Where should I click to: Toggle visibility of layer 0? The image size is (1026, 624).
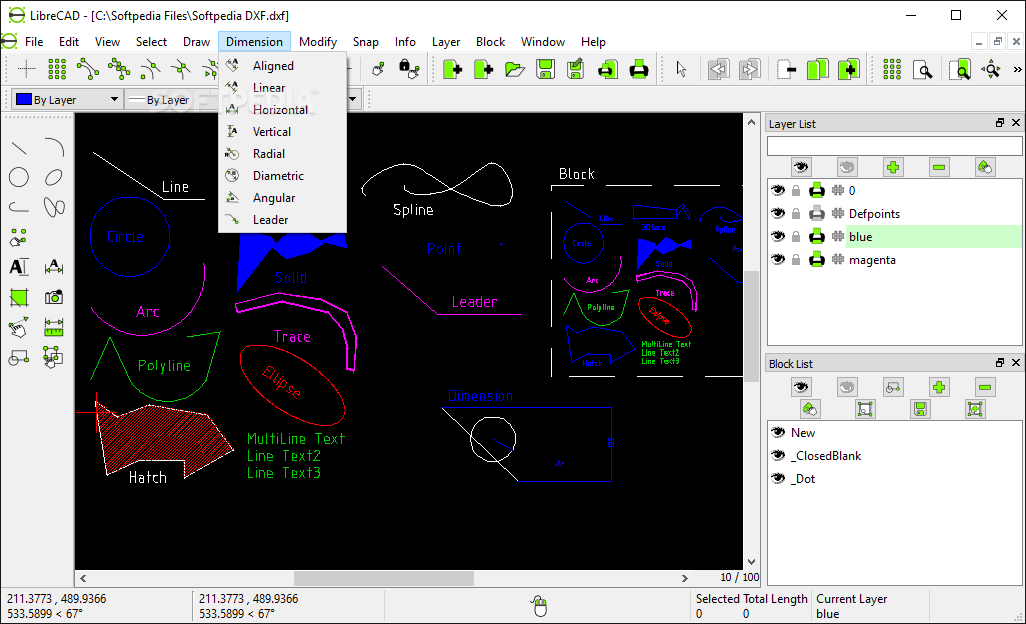778,190
